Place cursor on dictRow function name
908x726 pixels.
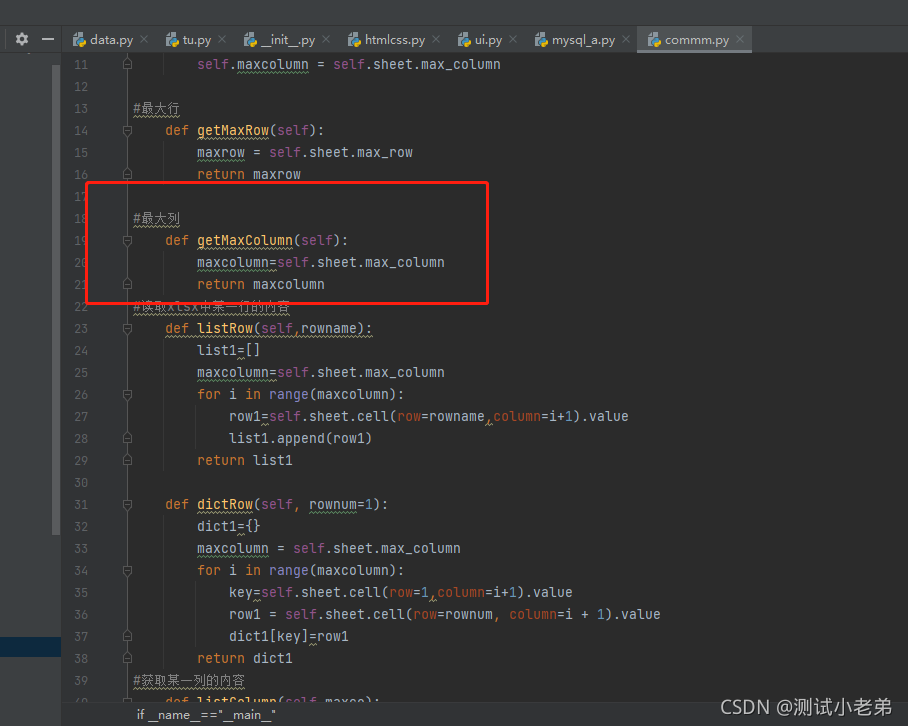point(225,505)
